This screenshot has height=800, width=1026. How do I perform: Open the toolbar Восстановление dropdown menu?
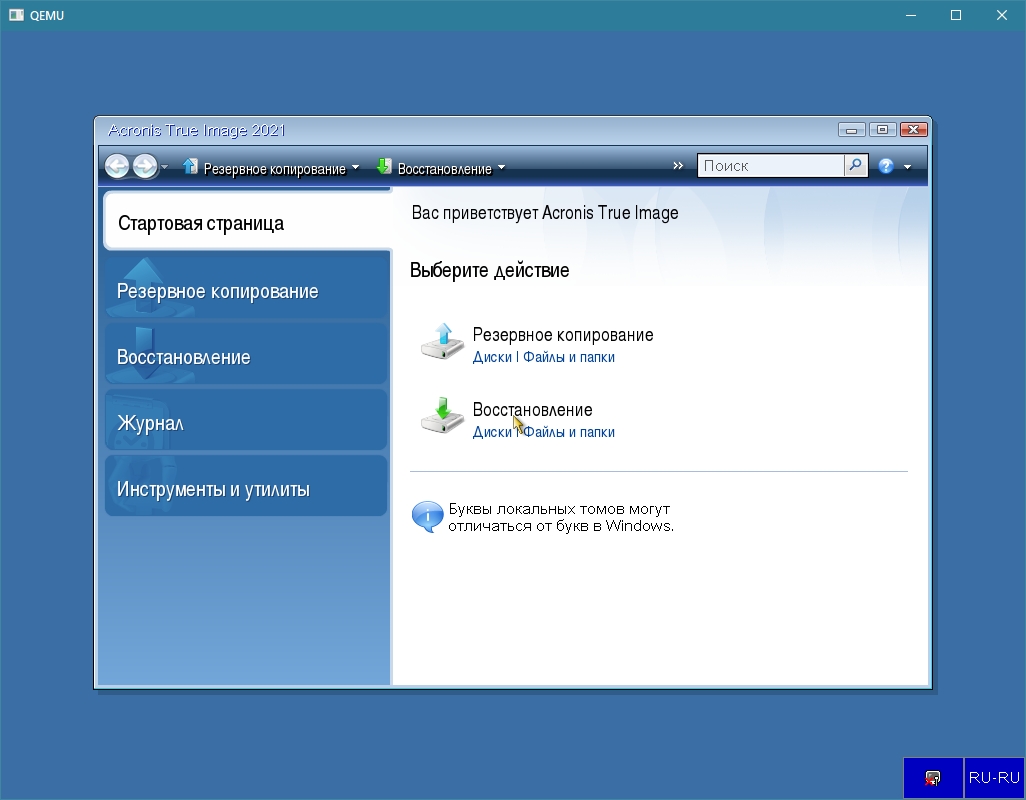point(442,168)
